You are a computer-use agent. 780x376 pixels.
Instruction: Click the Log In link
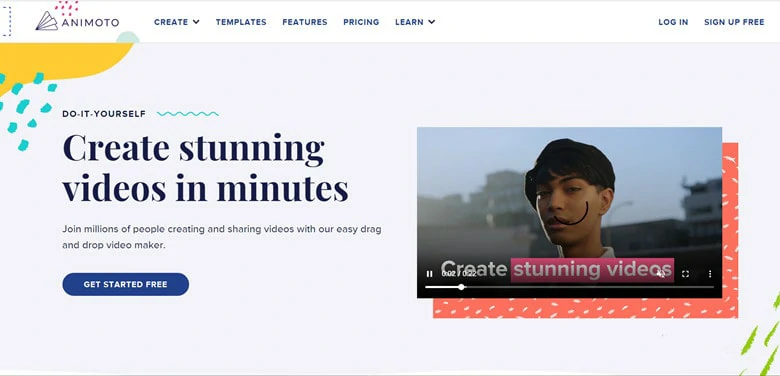point(673,22)
